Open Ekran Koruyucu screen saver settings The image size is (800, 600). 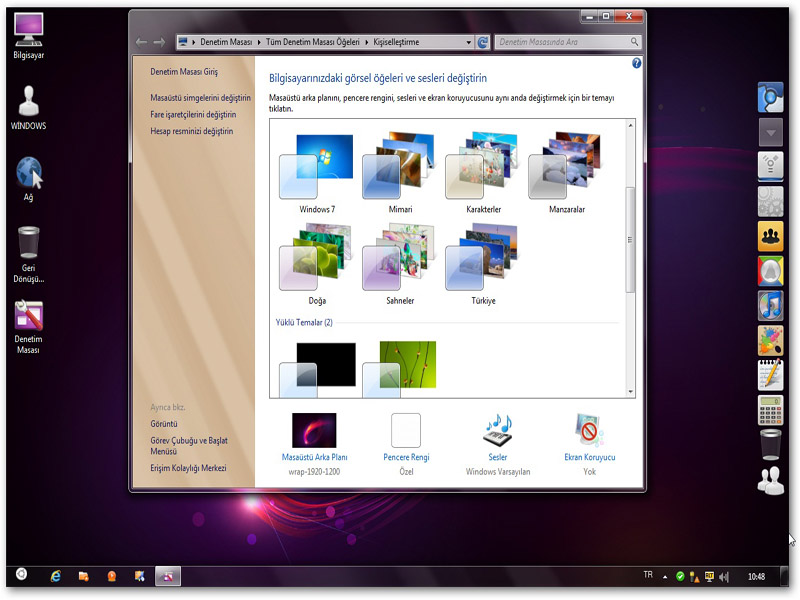[x=589, y=431]
